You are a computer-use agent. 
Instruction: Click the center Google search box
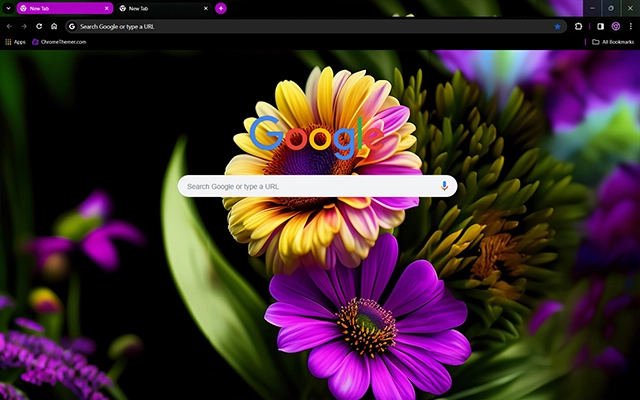point(317,186)
